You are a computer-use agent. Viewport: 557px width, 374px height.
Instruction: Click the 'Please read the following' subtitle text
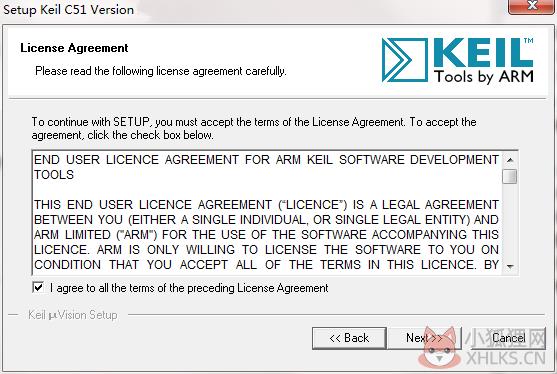point(161,71)
